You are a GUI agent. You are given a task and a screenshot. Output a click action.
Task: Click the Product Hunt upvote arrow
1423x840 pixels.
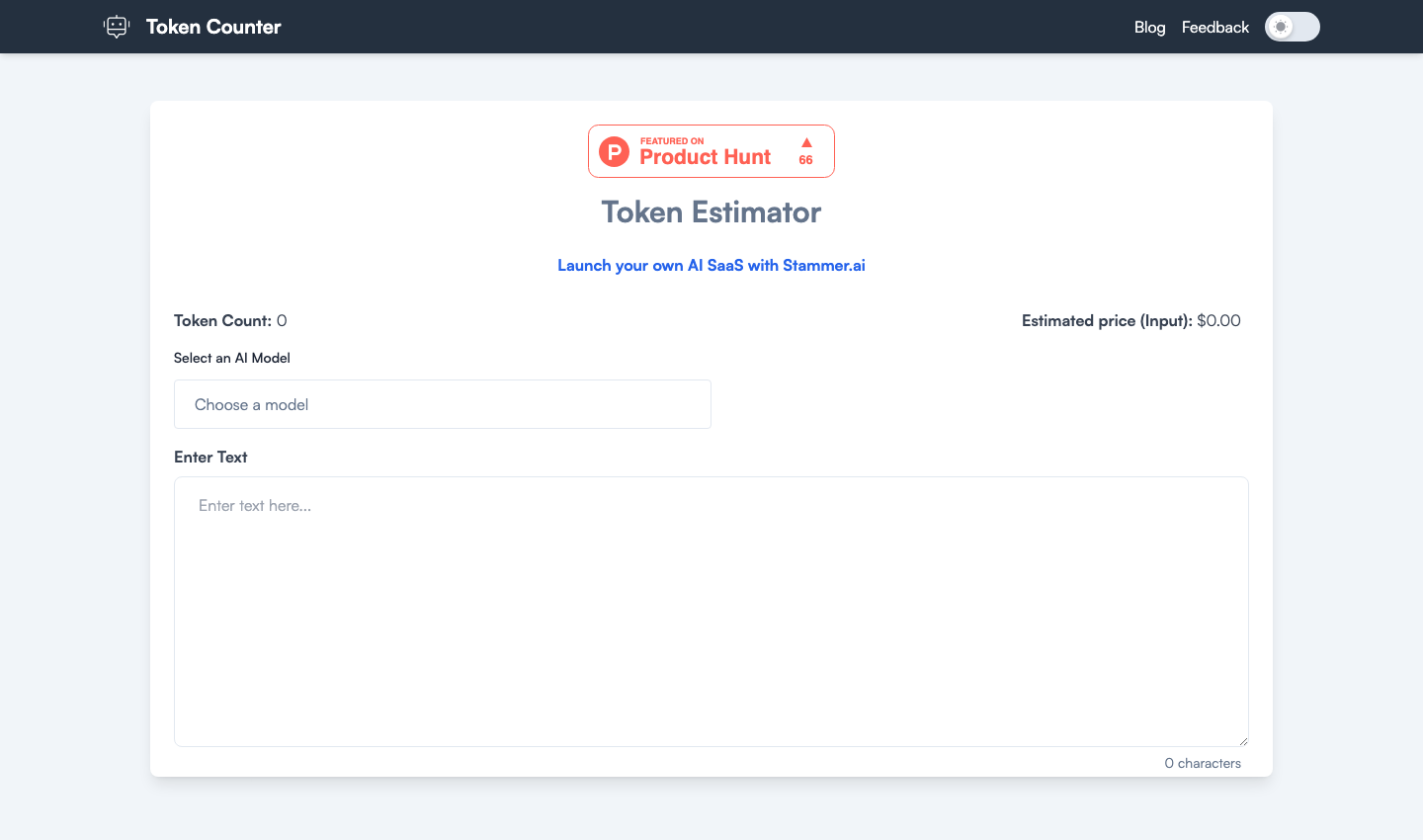pyautogui.click(x=806, y=142)
